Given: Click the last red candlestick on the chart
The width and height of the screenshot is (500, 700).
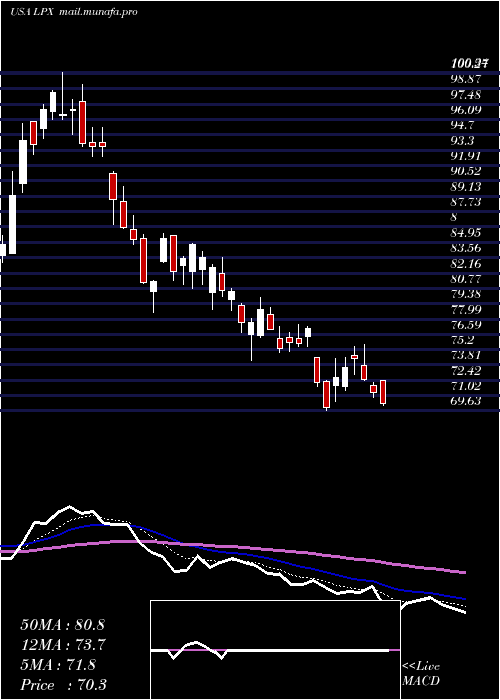Looking at the screenshot, I should pos(383,392).
